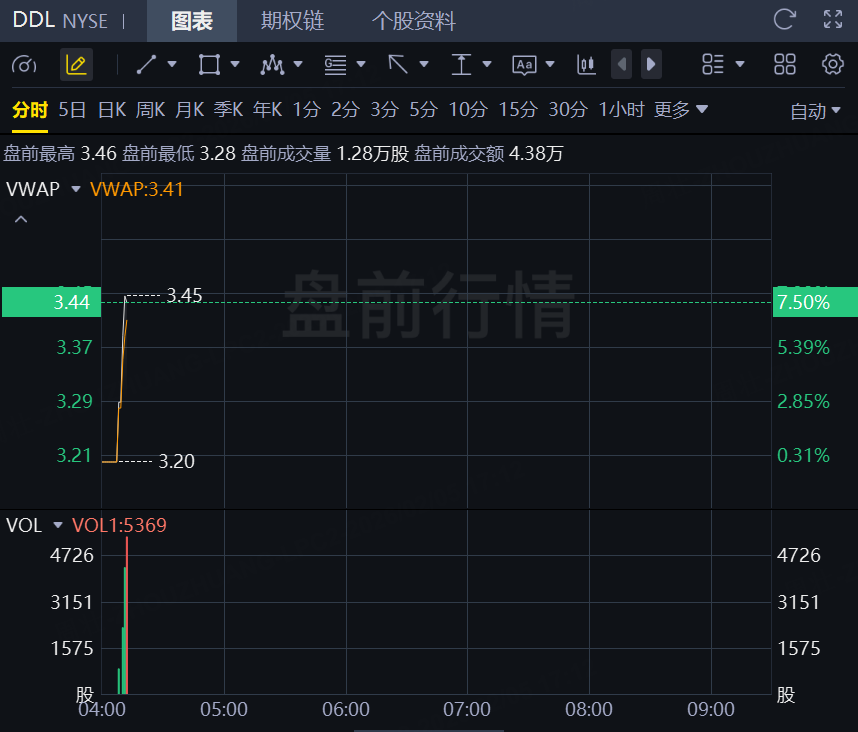Expand the Fibonacci tool dropdown arrow
This screenshot has height=732, width=858.
(361, 65)
